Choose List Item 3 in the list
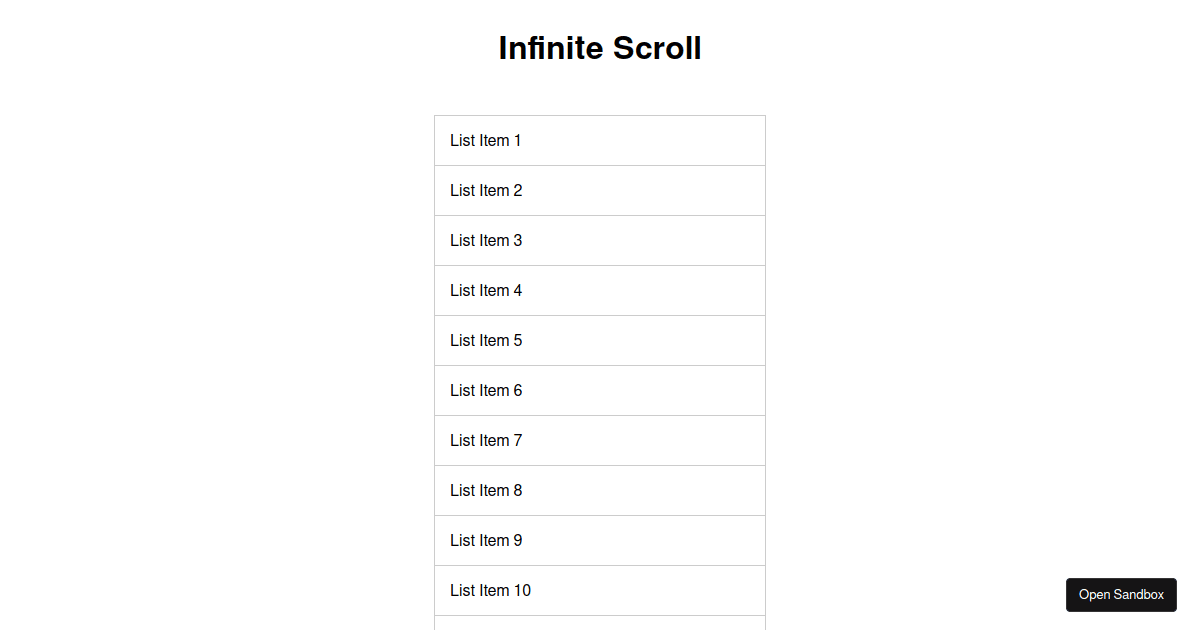The height and width of the screenshot is (630, 1200). tap(599, 241)
